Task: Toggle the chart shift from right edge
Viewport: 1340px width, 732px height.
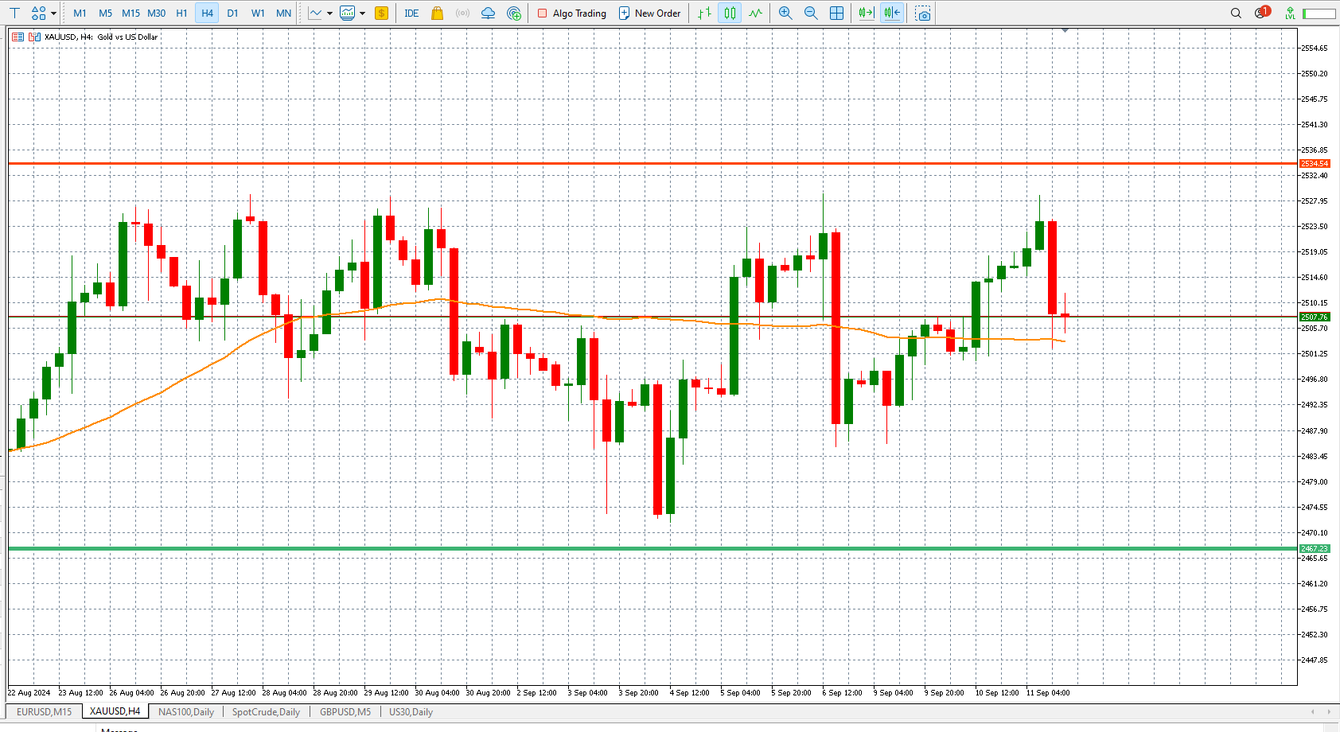Action: 891,13
